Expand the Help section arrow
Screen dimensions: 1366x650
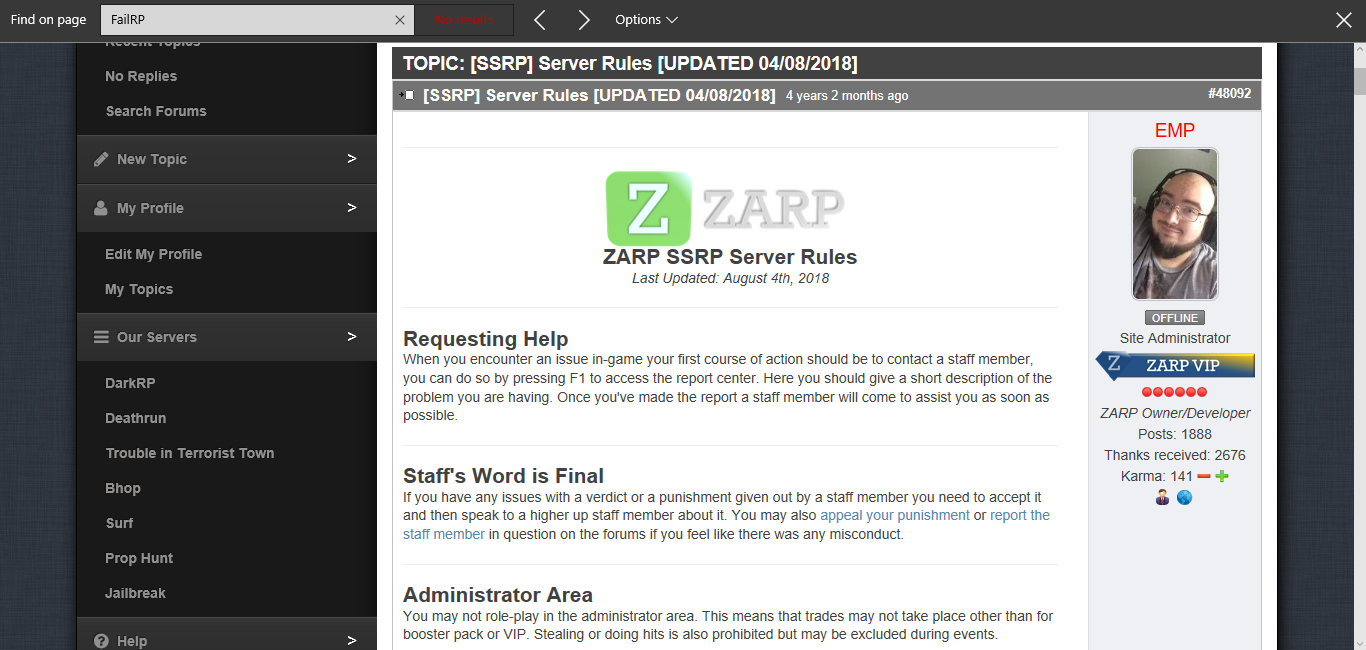[352, 640]
